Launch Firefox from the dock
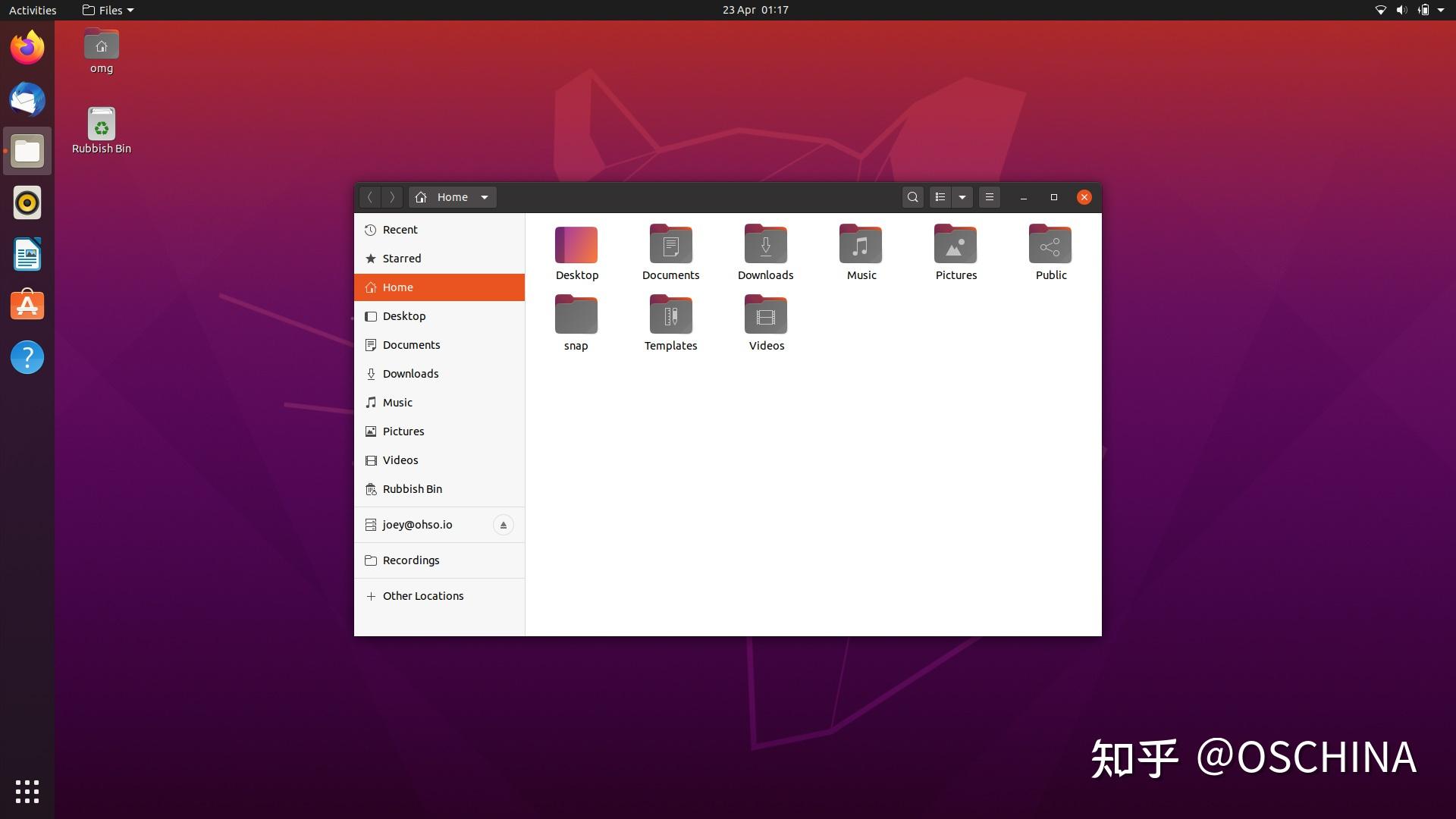The image size is (1456, 819). click(x=27, y=47)
